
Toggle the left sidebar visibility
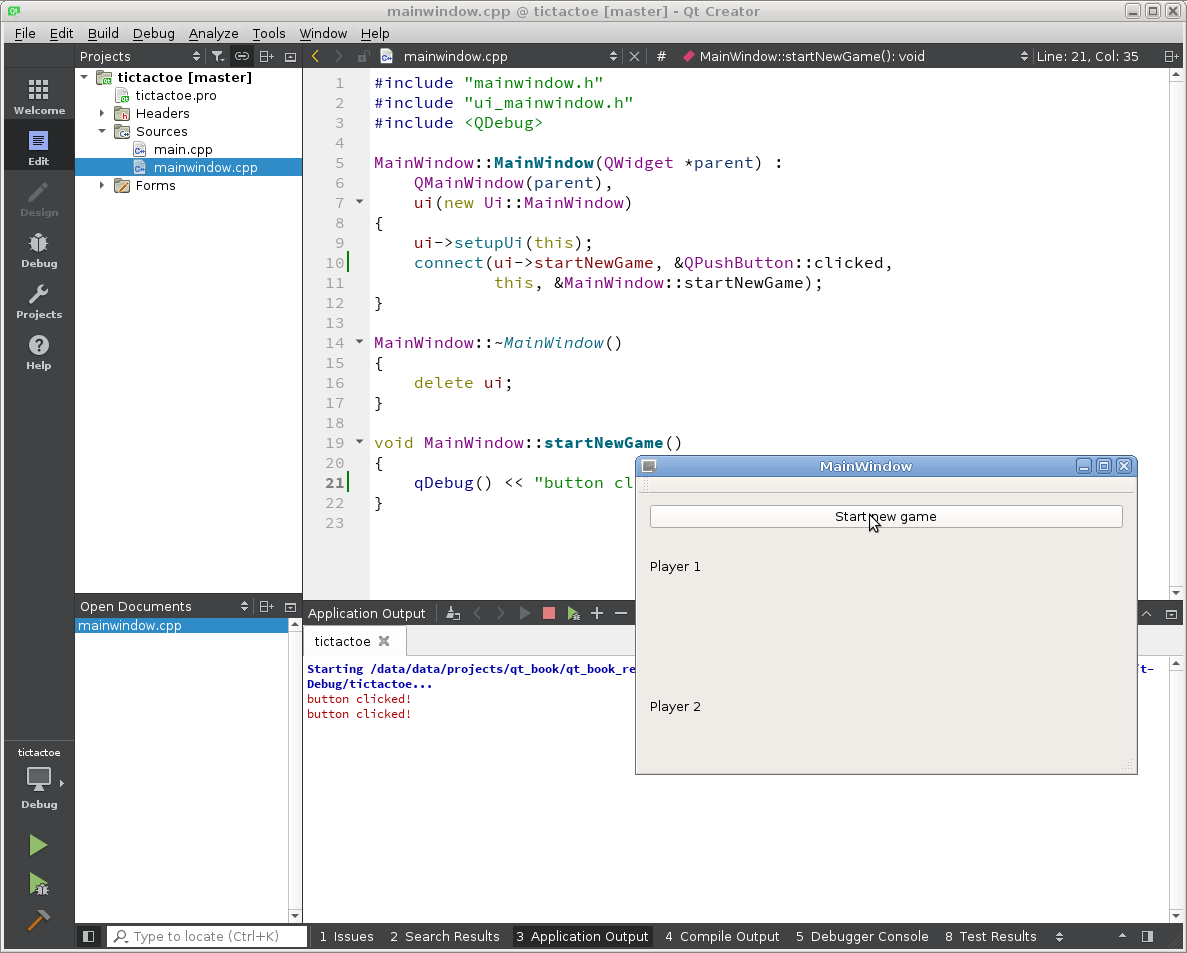click(x=89, y=937)
